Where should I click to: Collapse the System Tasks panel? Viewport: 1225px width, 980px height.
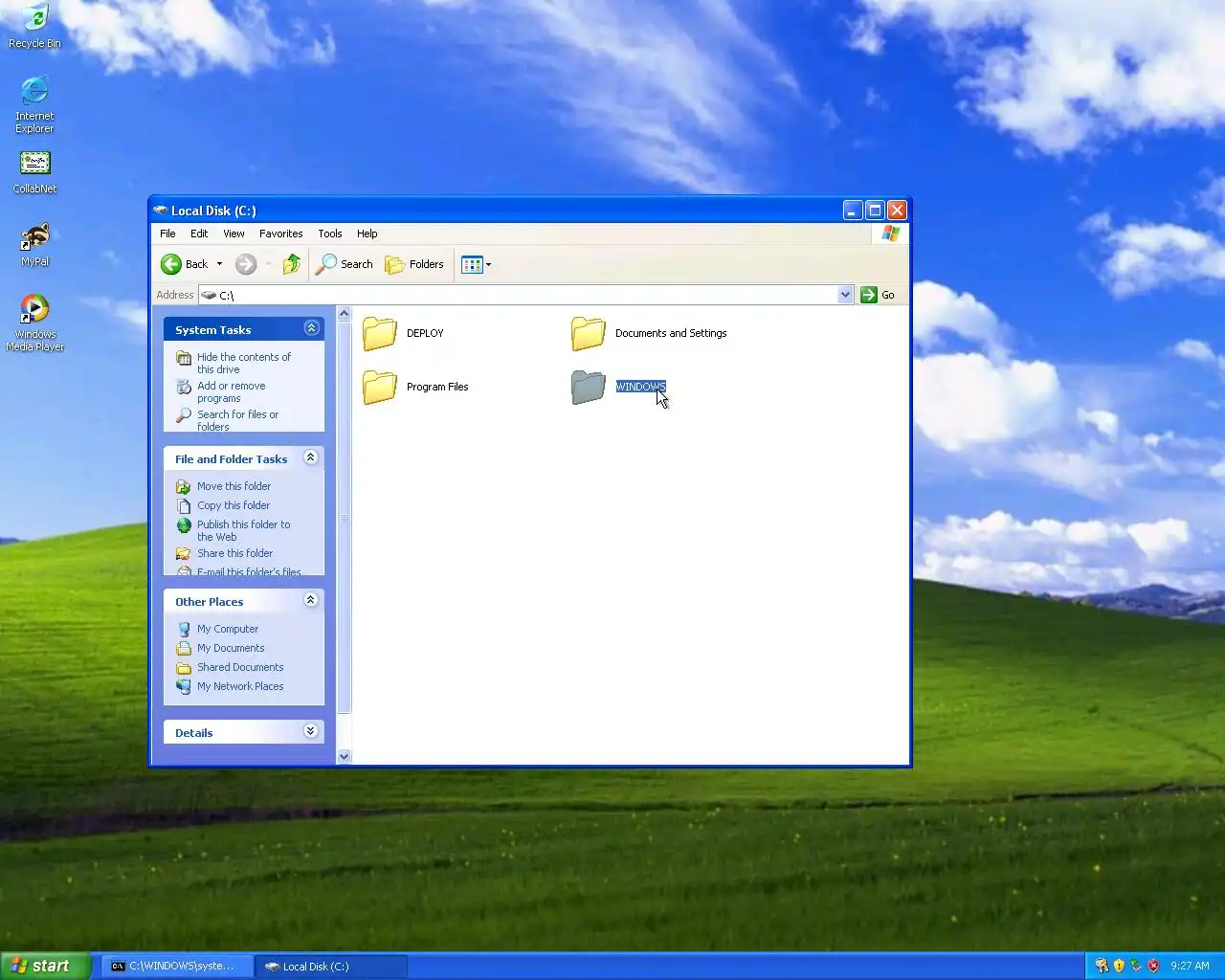(x=311, y=328)
